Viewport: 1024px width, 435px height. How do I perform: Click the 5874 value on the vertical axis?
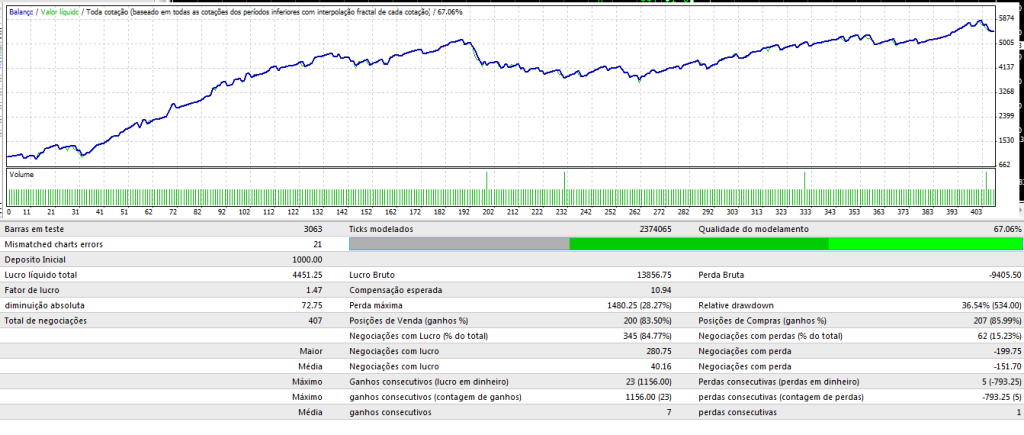1008,18
